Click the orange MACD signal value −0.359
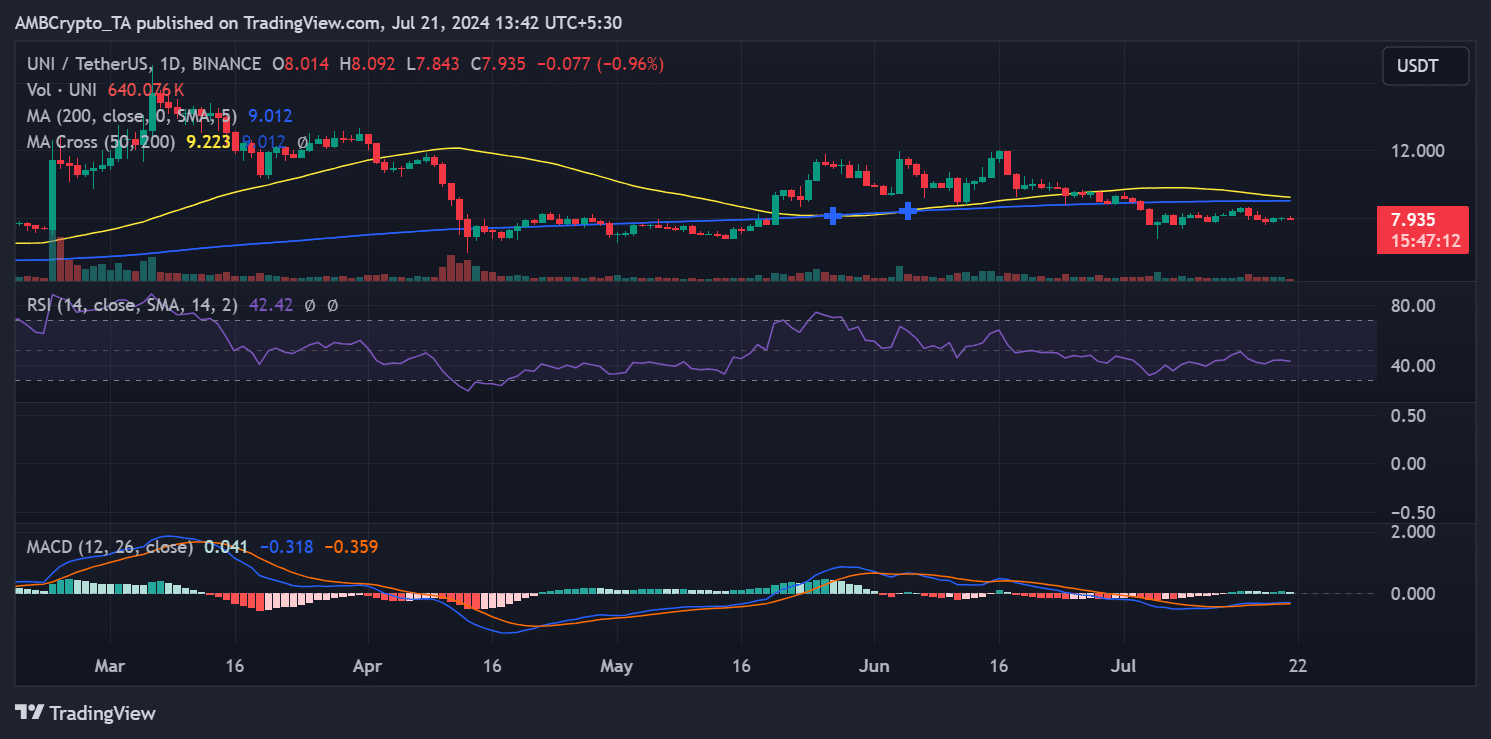The image size is (1491, 739). coord(351,547)
